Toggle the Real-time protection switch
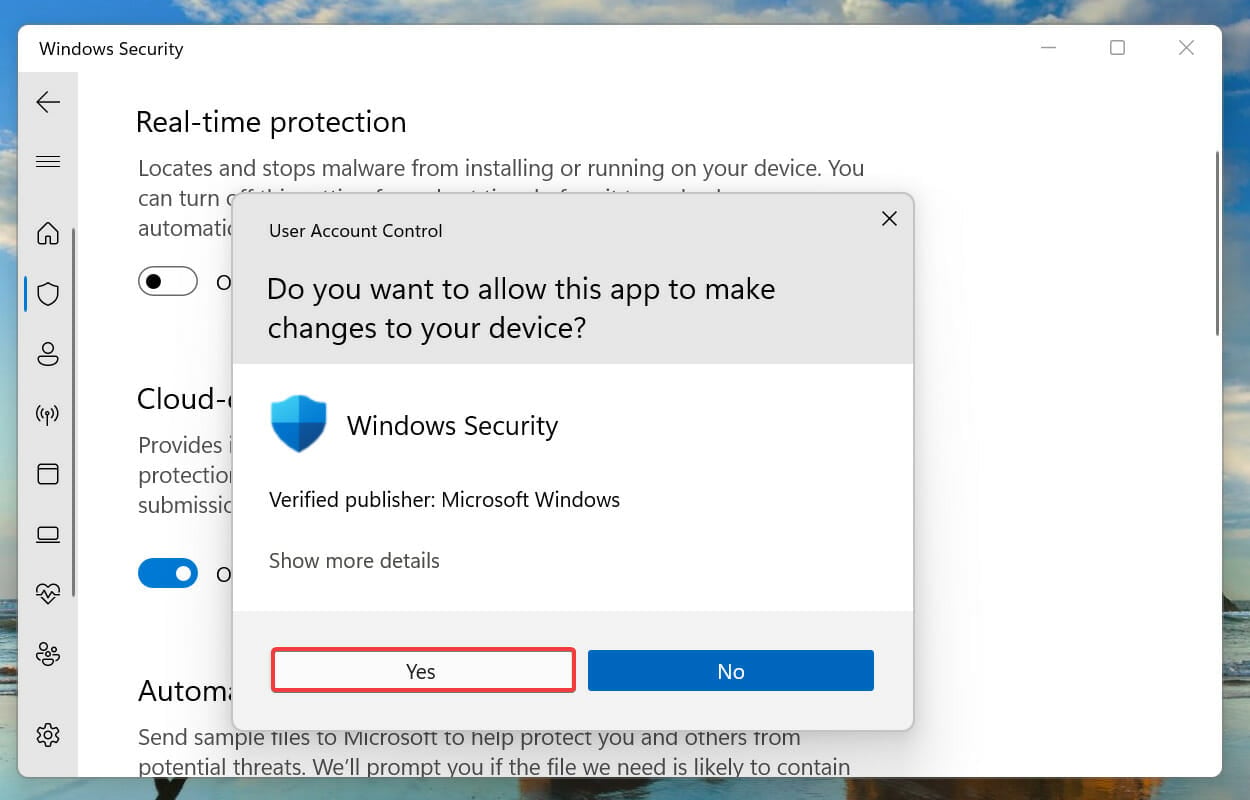Screen dimensions: 1250x800 [168, 282]
